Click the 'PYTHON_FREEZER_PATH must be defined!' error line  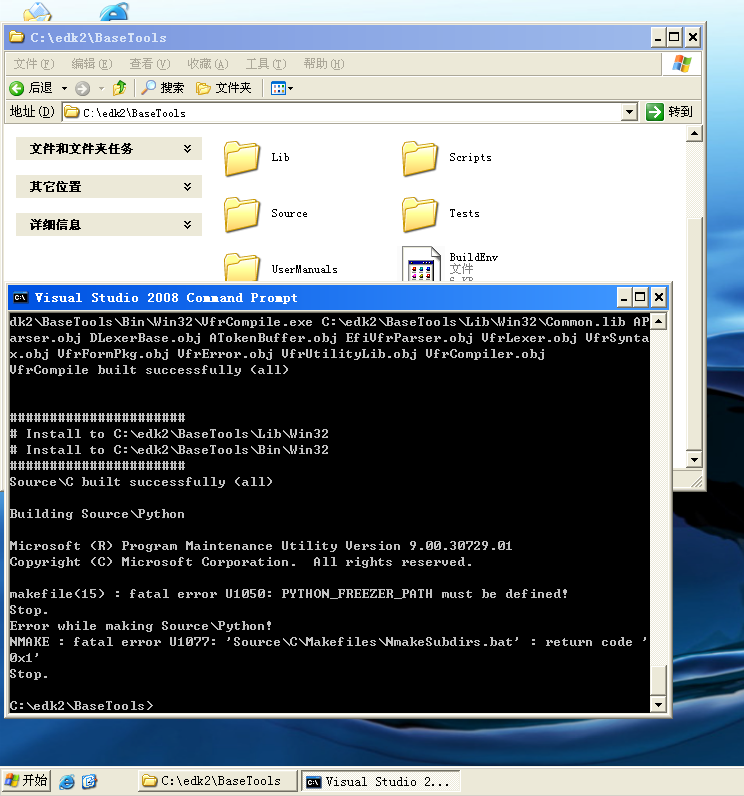click(x=288, y=594)
